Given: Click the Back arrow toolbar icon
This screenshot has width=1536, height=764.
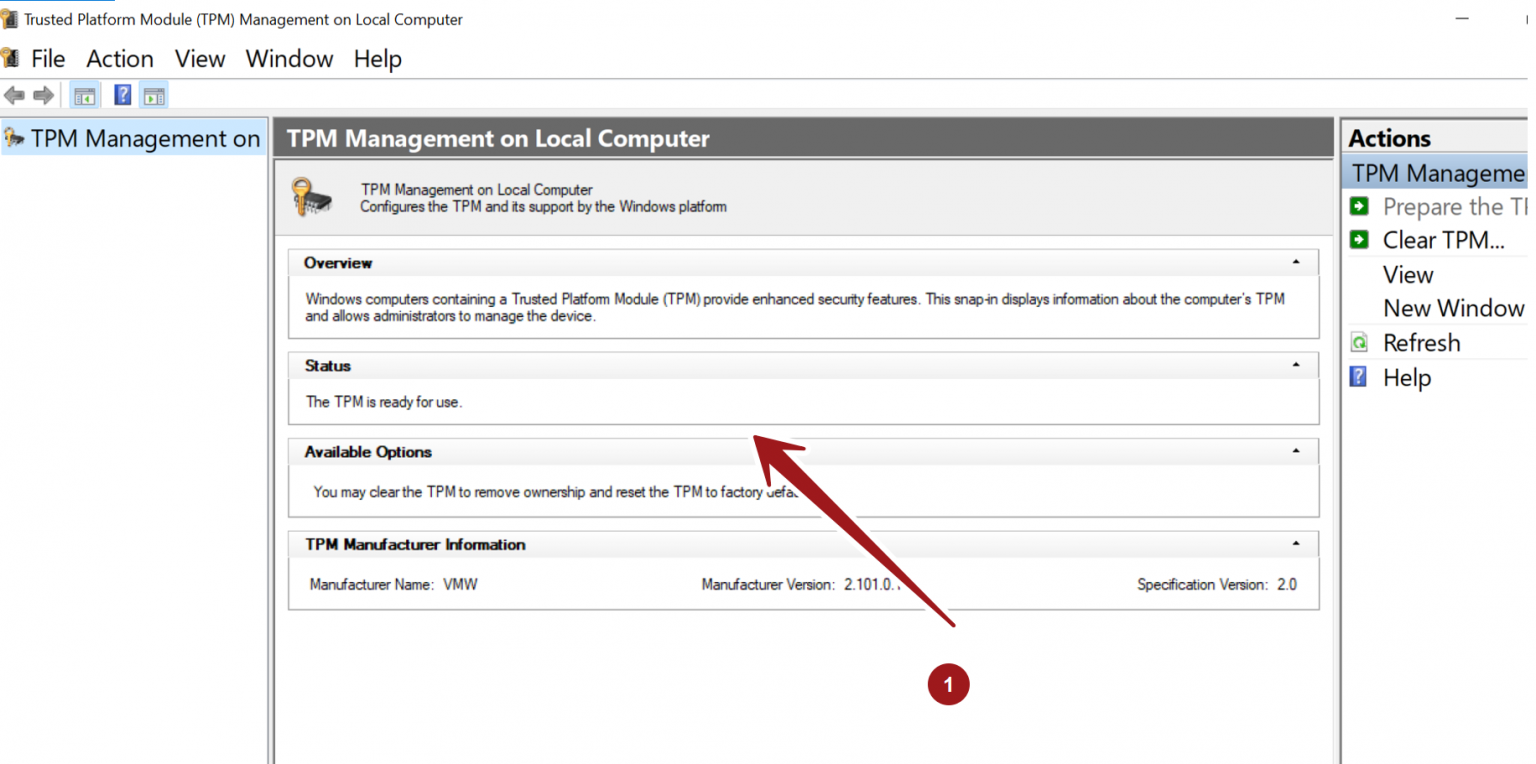Looking at the screenshot, I should [x=14, y=95].
